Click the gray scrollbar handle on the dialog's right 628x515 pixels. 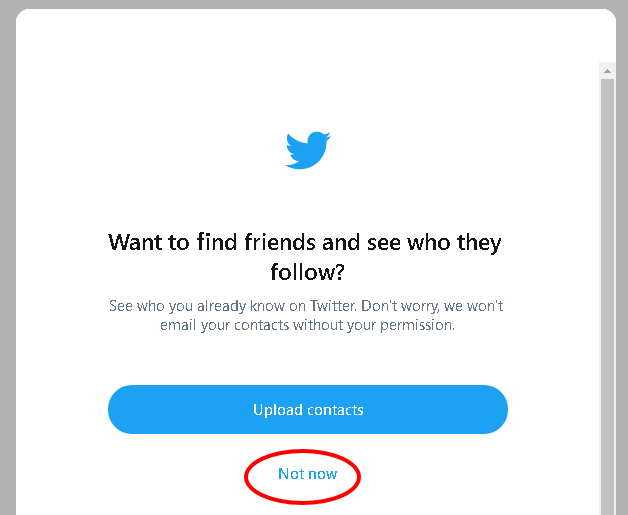607,296
